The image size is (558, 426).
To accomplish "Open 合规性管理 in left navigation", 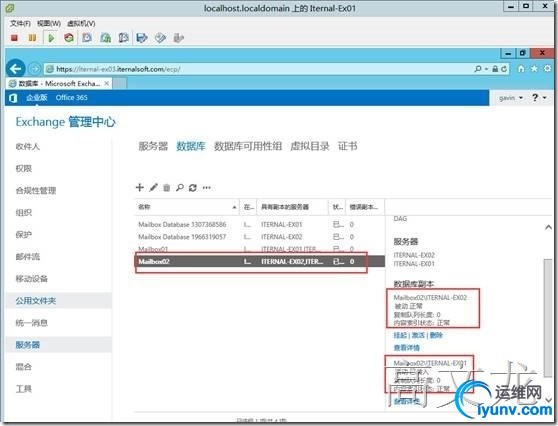I will pos(36,191).
